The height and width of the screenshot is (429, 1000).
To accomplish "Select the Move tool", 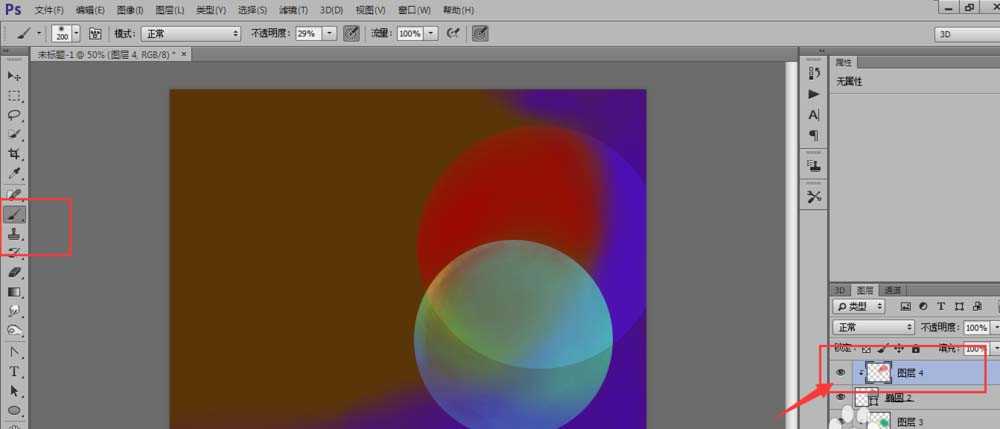I will (x=15, y=76).
